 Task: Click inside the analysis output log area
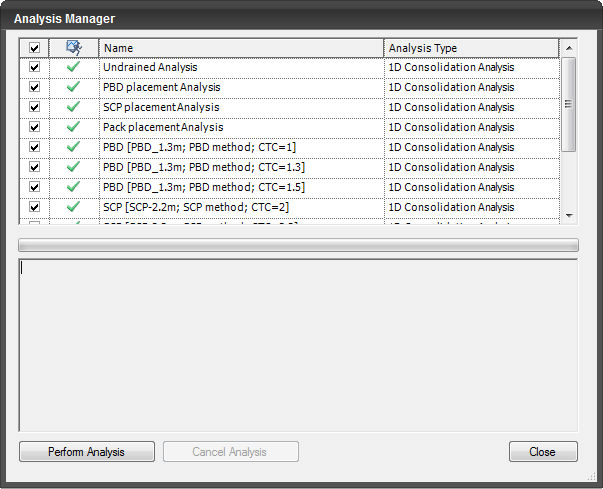(298, 345)
